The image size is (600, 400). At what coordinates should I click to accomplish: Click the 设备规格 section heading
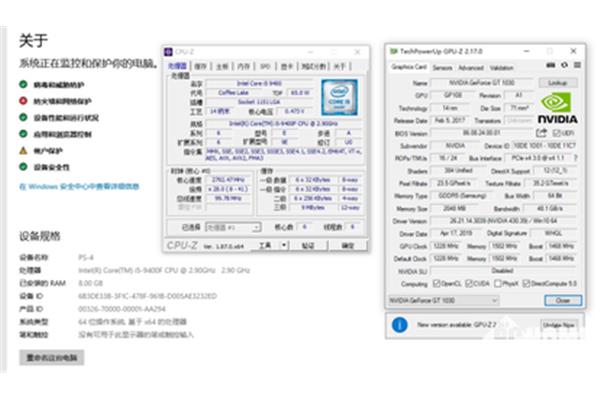(40, 236)
